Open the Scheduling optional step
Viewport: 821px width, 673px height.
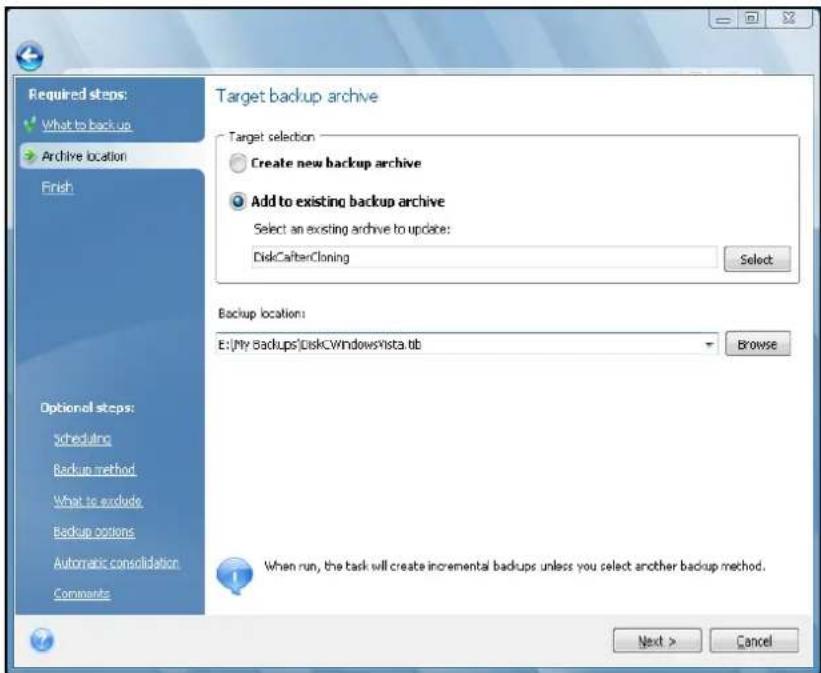pyautogui.click(x=82, y=439)
